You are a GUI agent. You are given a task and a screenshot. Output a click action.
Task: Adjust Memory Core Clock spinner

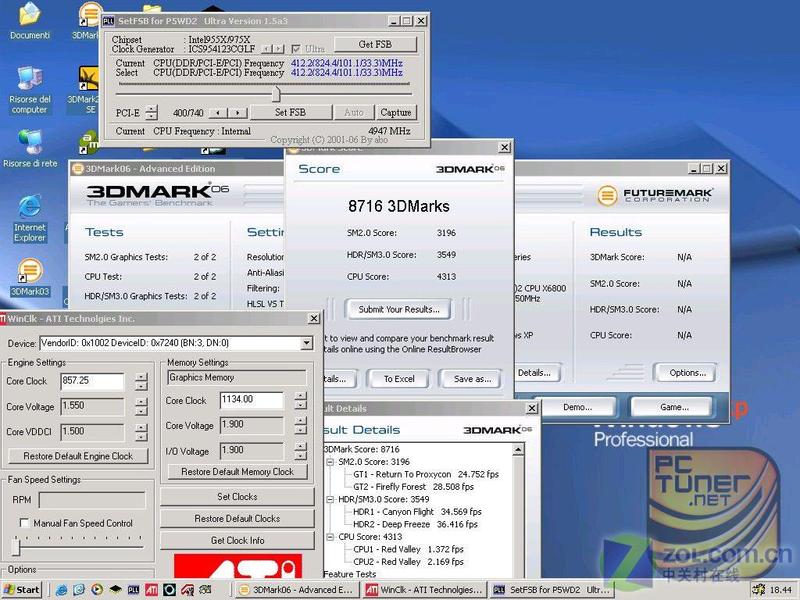[x=301, y=400]
